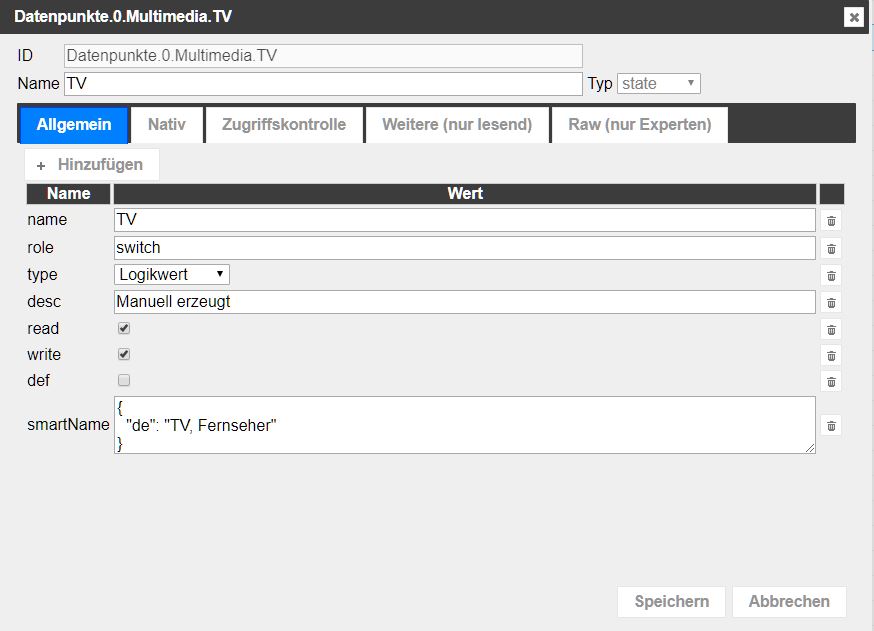The image size is (874, 631).
Task: Save changes with Speichern
Action: pos(671,601)
